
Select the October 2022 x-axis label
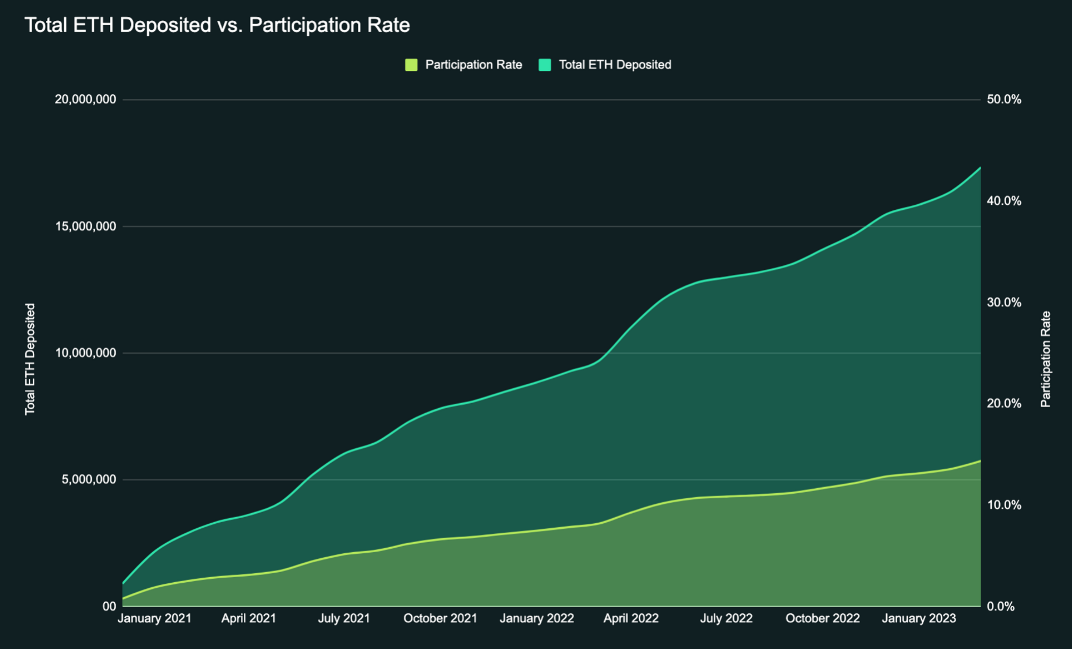[x=823, y=620]
